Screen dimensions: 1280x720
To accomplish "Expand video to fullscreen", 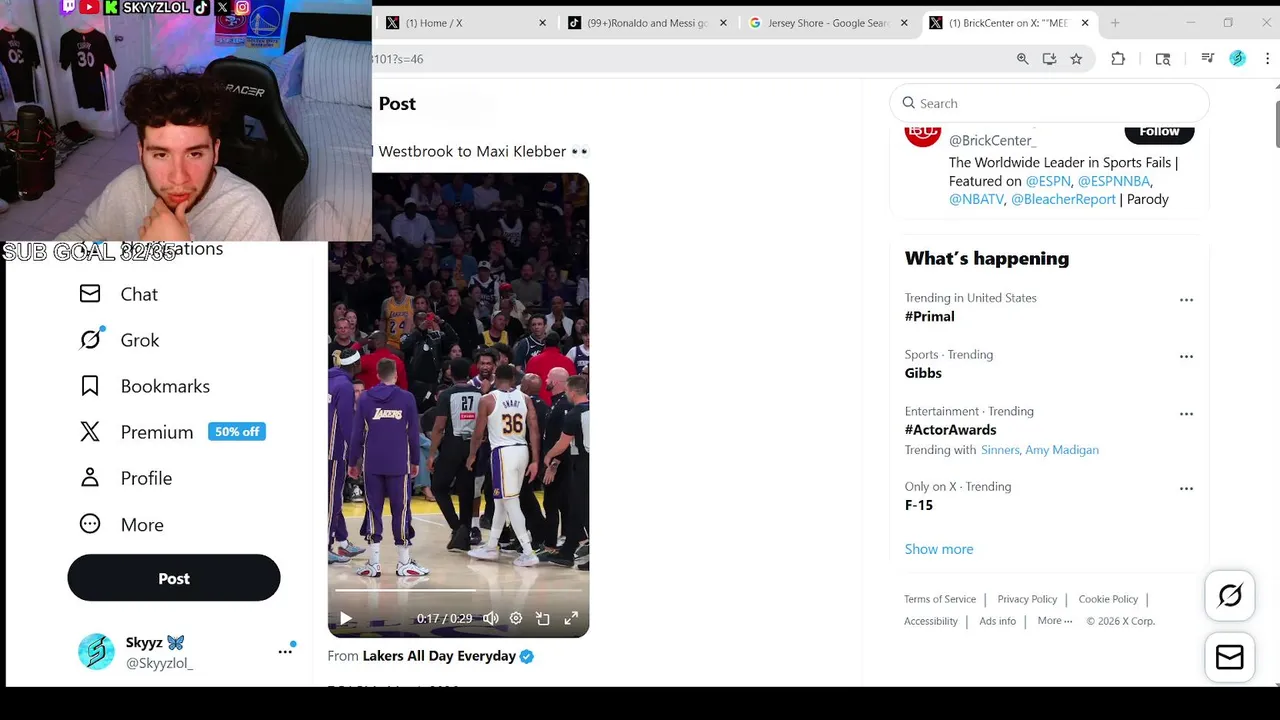I will tap(571, 618).
